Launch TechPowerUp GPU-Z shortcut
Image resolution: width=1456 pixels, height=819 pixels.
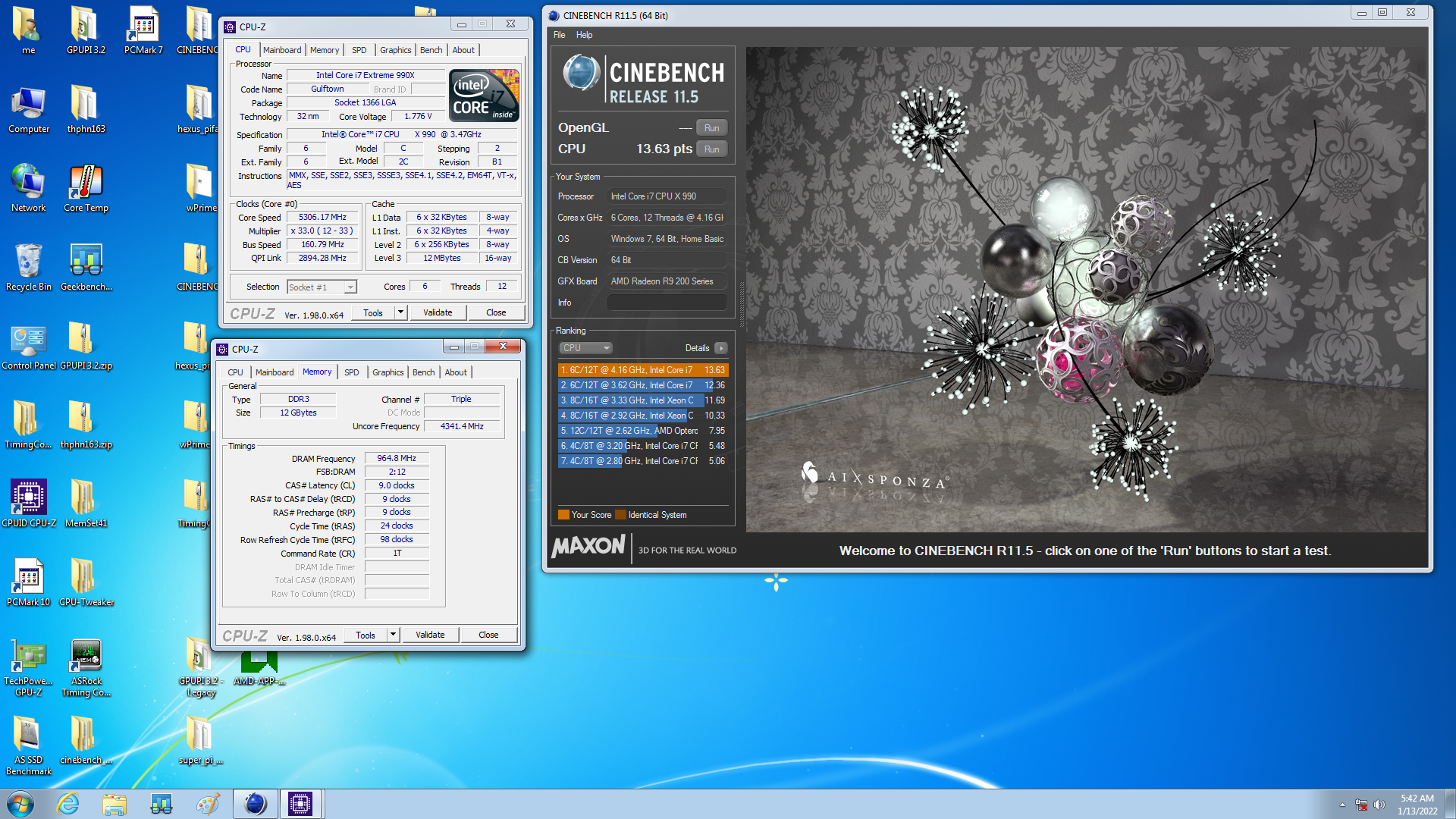(29, 667)
